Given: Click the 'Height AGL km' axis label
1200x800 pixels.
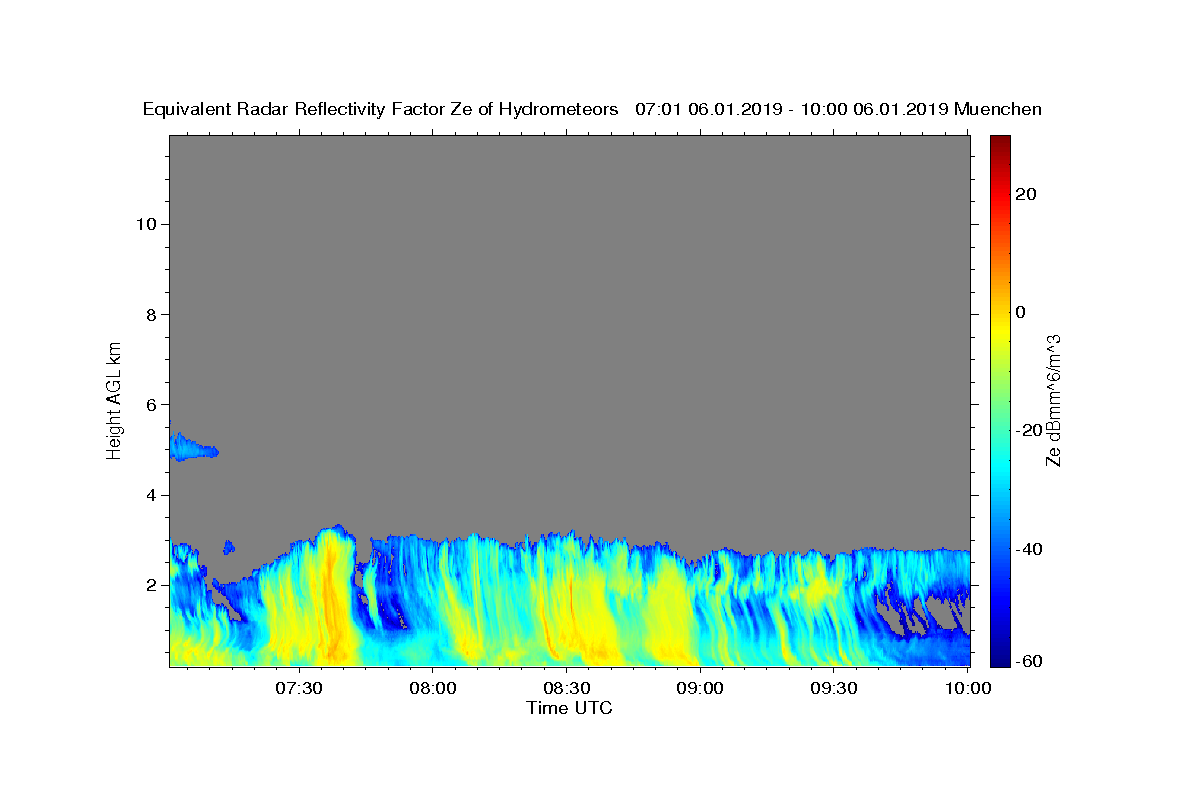Looking at the screenshot, I should [x=114, y=399].
